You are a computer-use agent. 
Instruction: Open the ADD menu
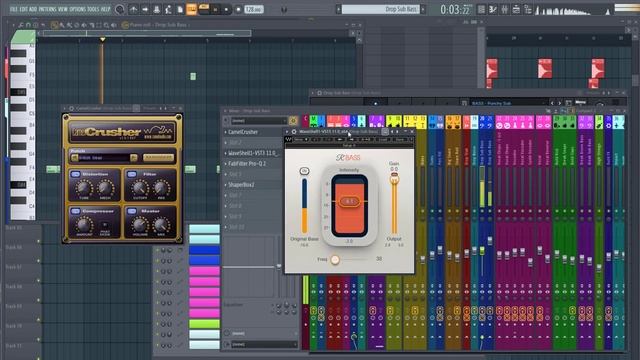click(33, 9)
